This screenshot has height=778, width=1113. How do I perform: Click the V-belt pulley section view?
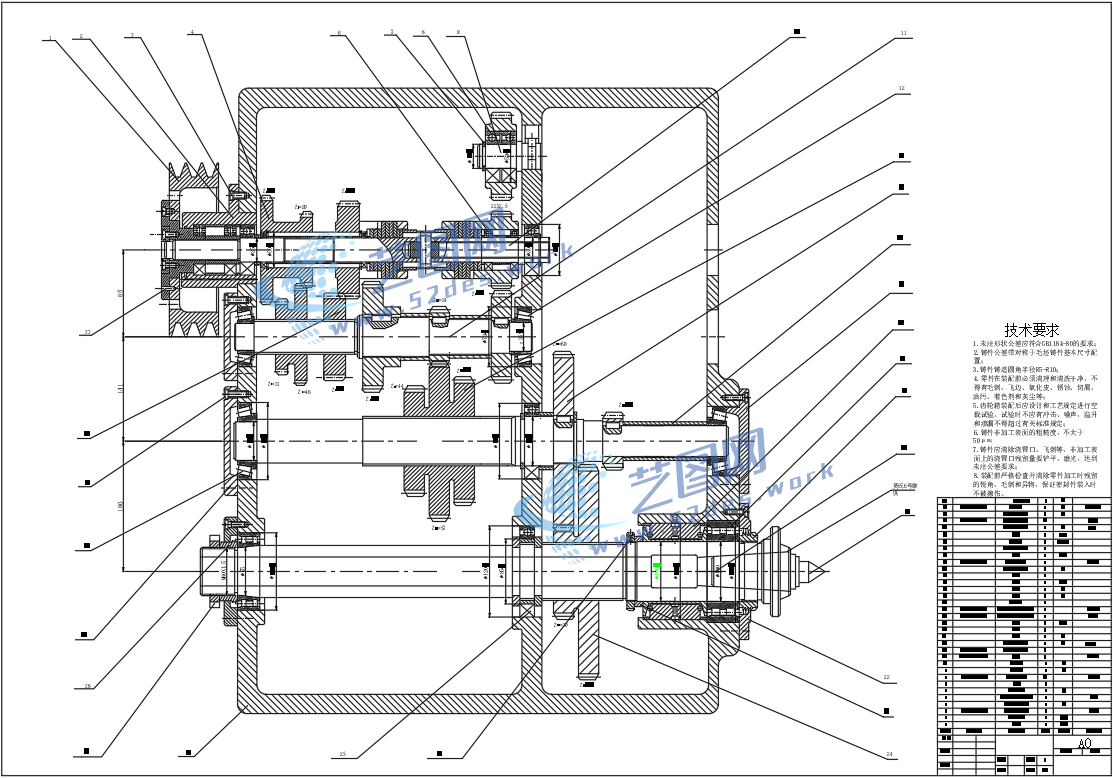click(192, 248)
